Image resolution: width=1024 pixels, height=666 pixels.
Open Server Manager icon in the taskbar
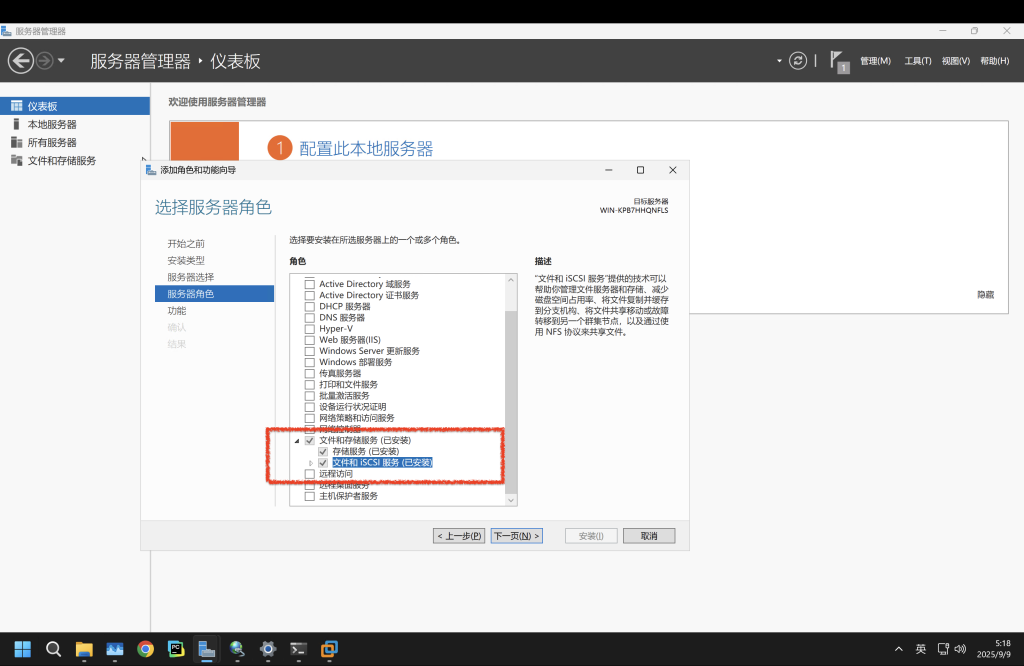206,650
